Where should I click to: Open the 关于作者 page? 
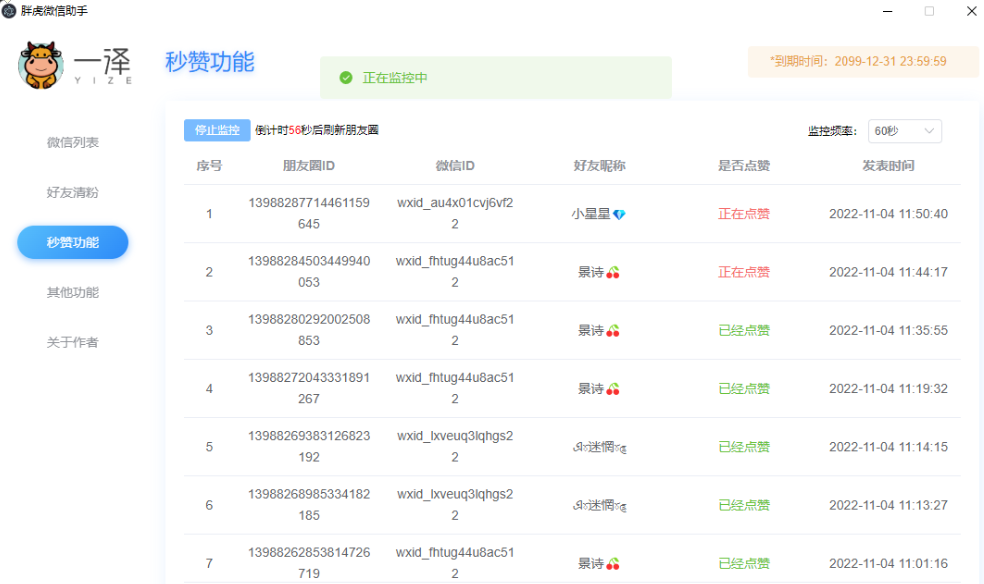click(x=73, y=343)
